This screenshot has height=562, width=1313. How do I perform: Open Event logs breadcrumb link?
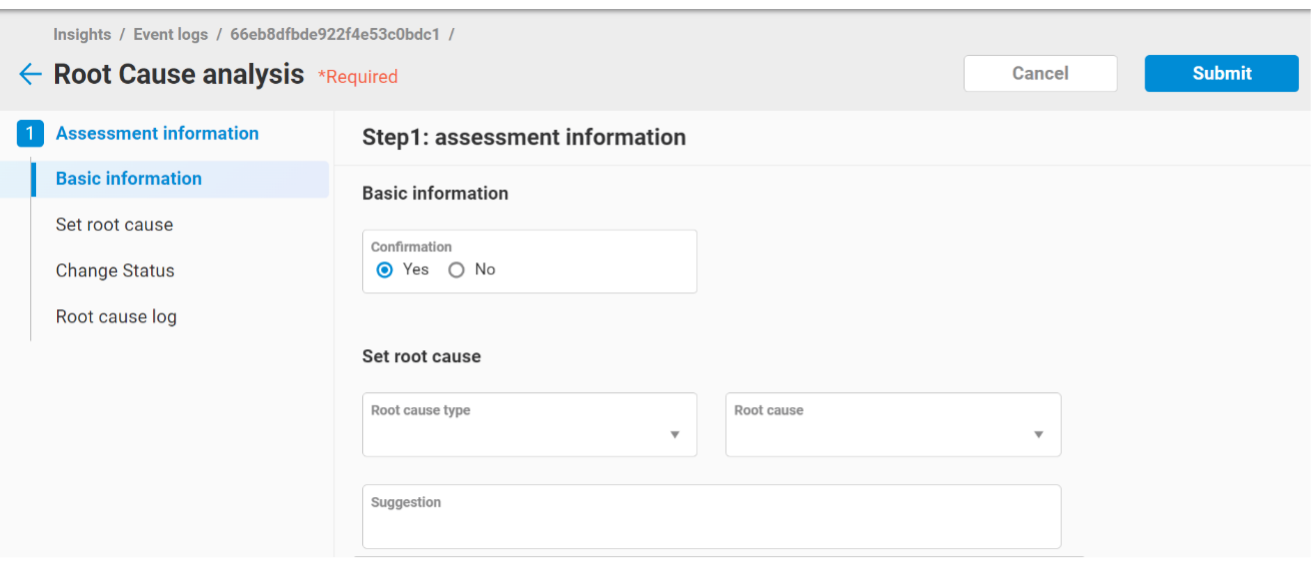pyautogui.click(x=171, y=34)
